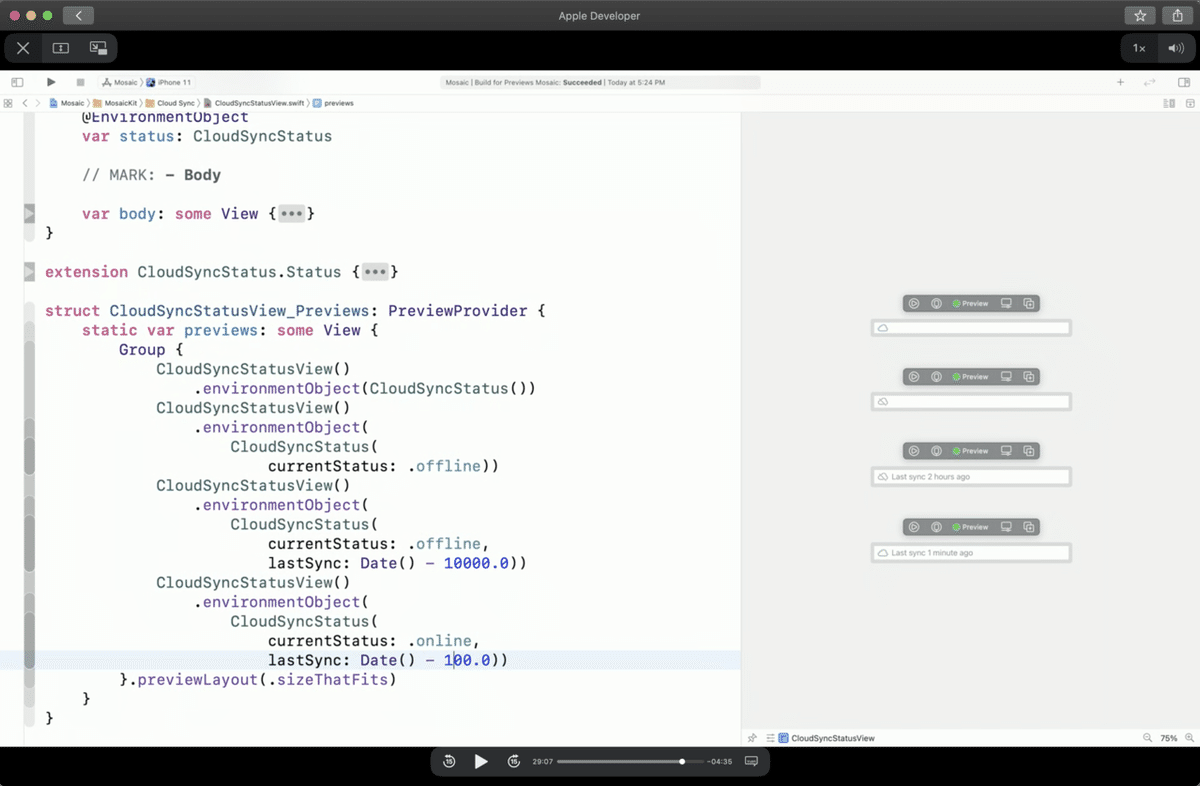Image resolution: width=1200 pixels, height=786 pixels.
Task: Click second Preview label in canvas
Action: pos(970,377)
